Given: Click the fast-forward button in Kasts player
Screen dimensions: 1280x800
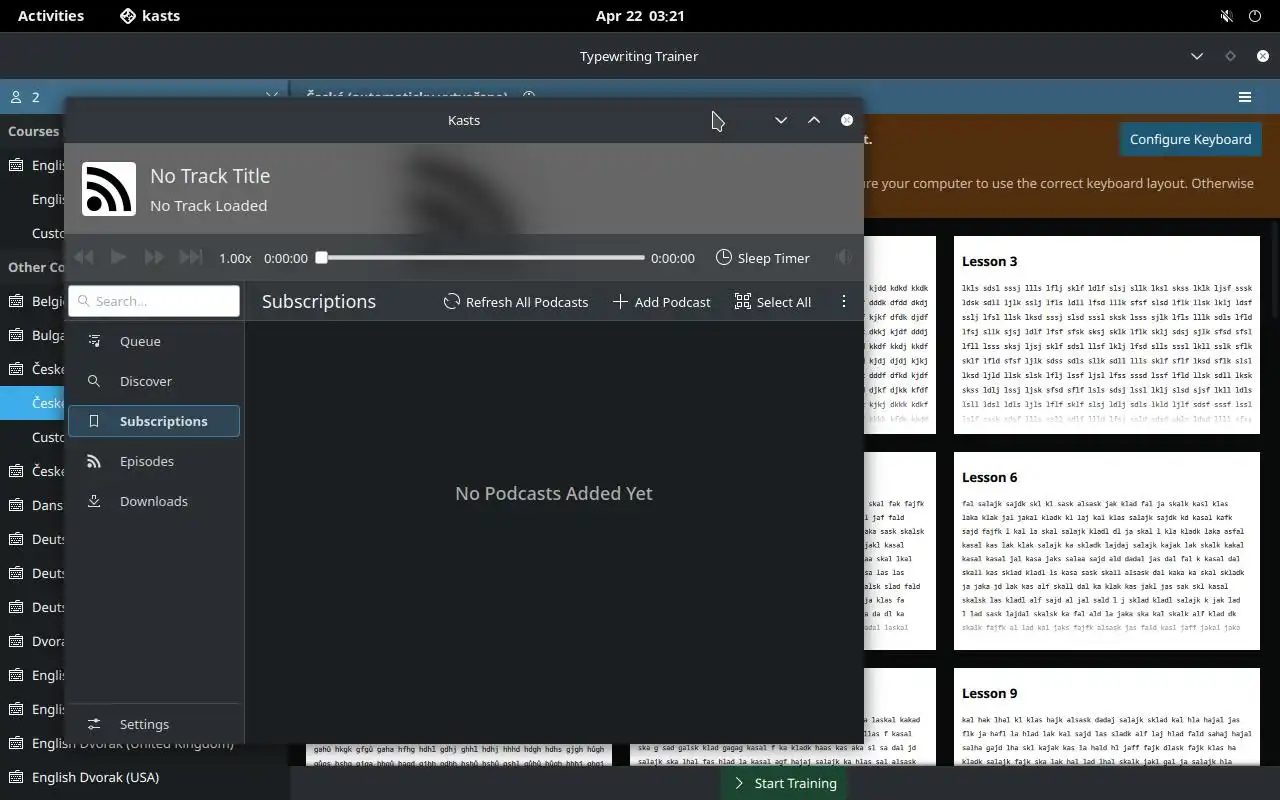Looking at the screenshot, I should pos(154,258).
